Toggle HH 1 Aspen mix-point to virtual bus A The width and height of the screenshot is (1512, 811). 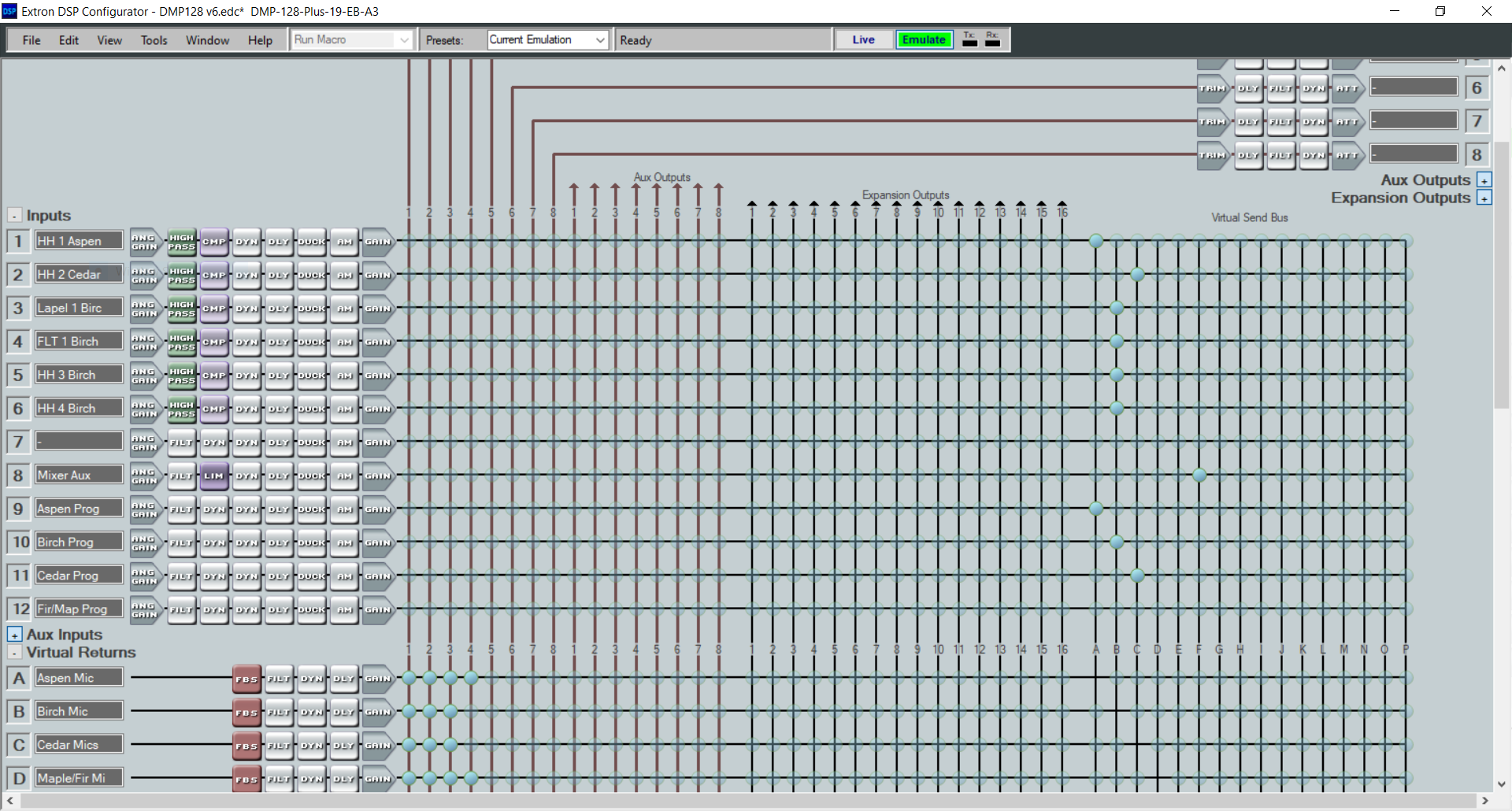(1096, 241)
